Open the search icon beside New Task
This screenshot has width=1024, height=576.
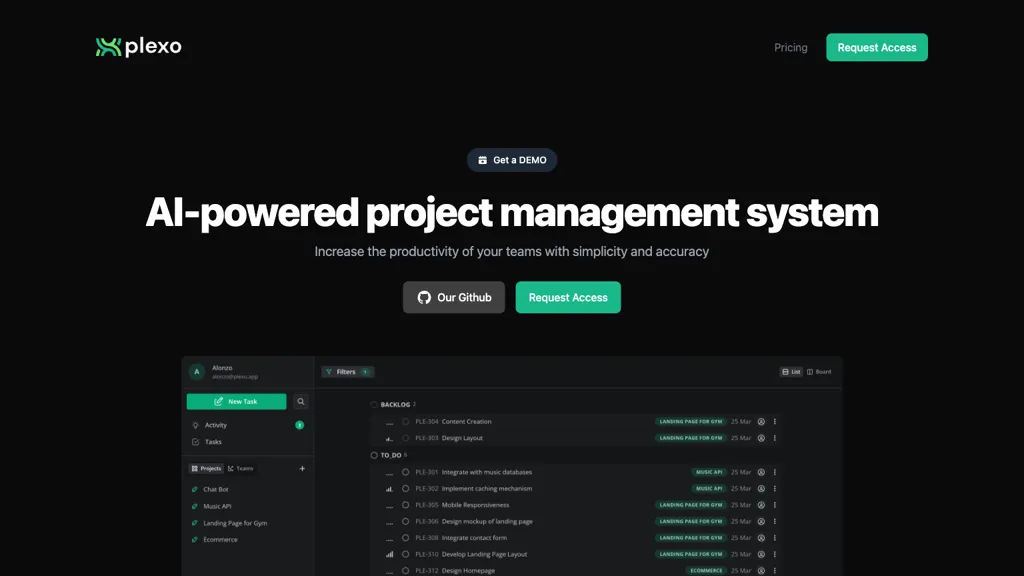(x=301, y=402)
